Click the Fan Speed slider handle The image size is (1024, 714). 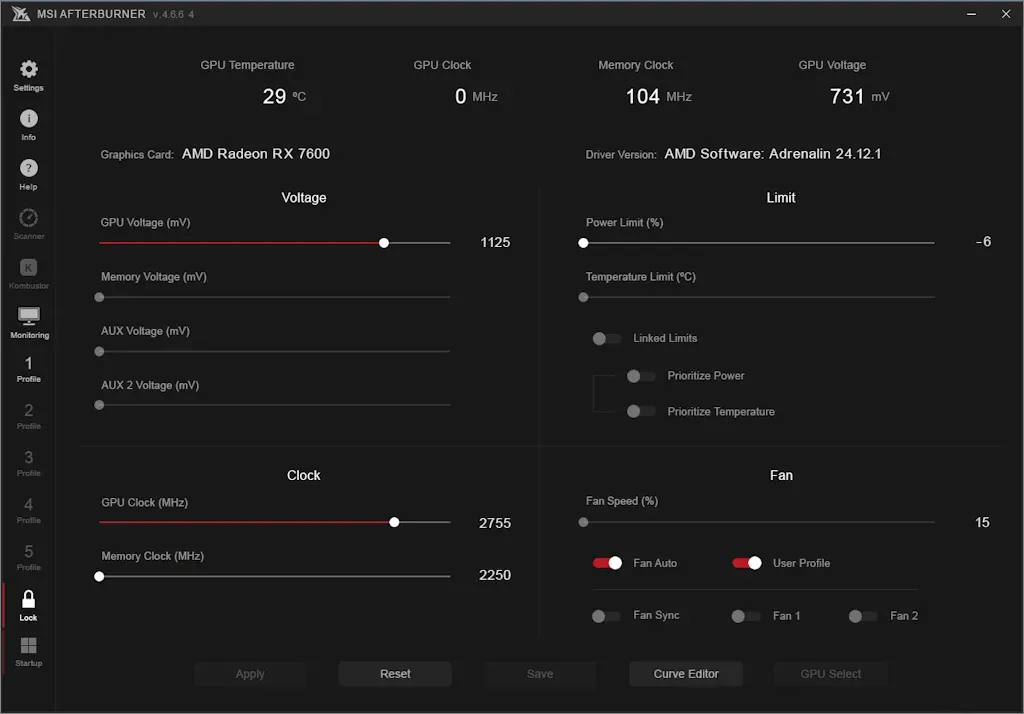tap(584, 523)
